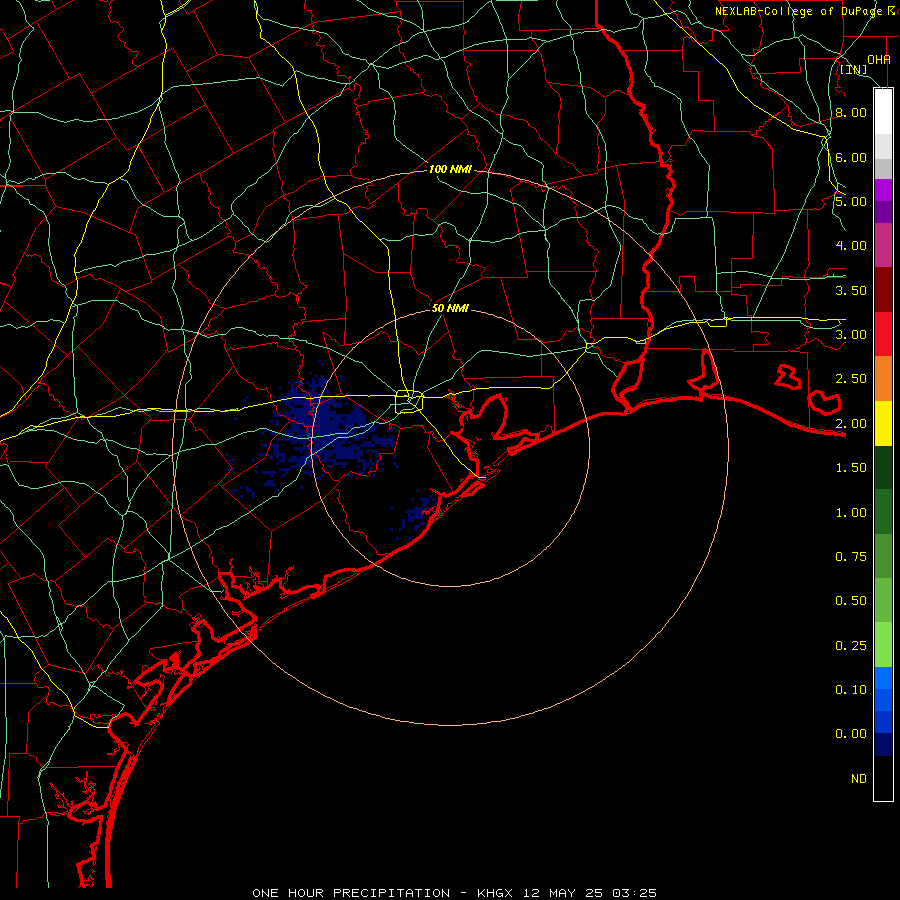Click the 2.00 scale value
The image size is (900, 900).
[851, 424]
